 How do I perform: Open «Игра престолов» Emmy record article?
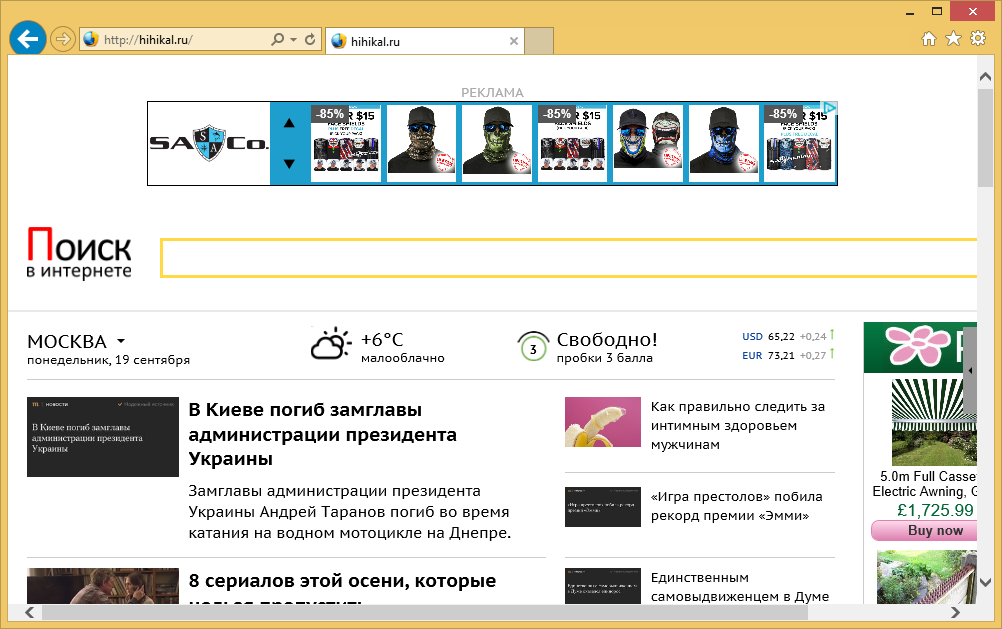[736, 506]
